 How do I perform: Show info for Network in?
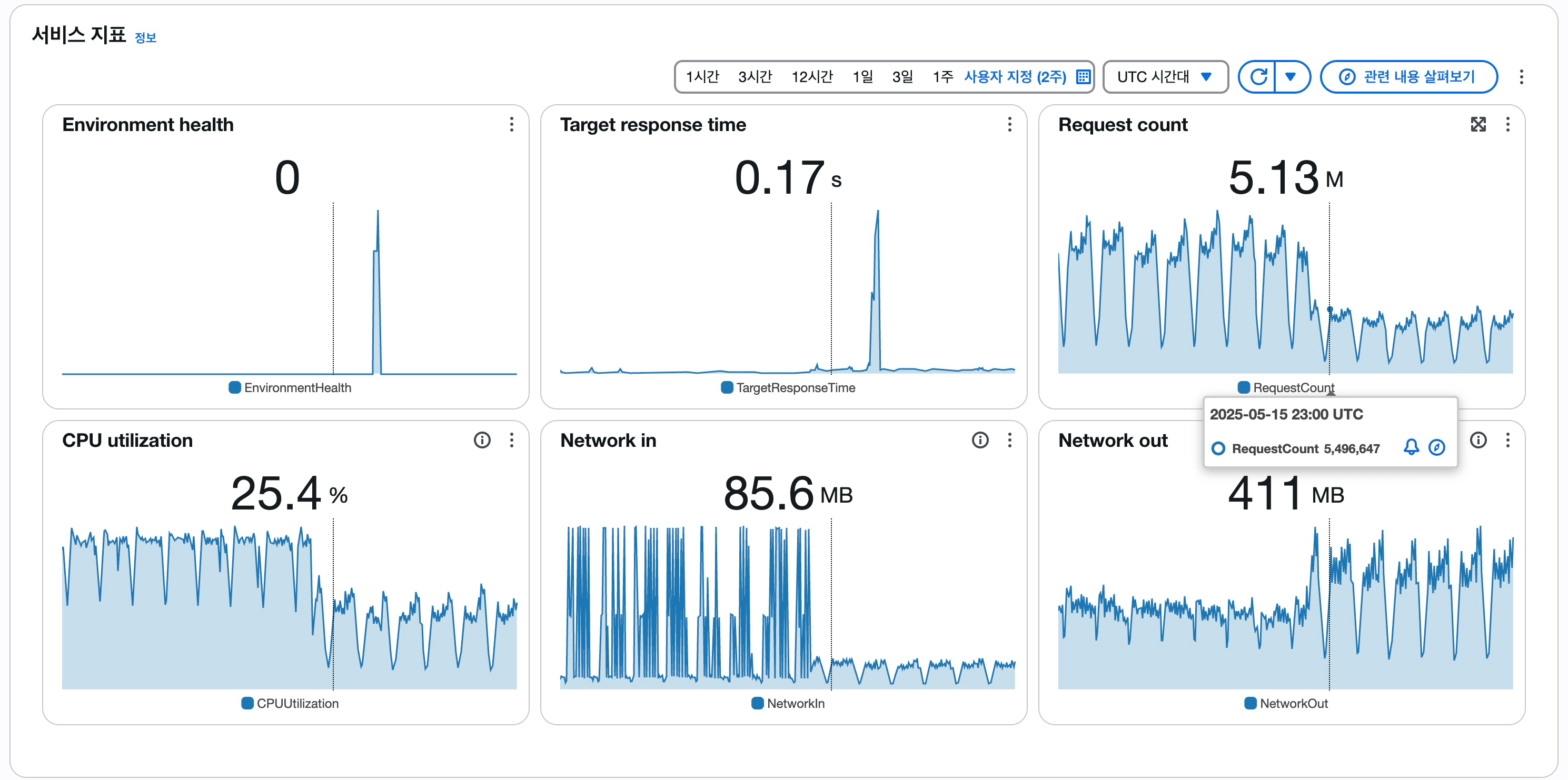(979, 440)
